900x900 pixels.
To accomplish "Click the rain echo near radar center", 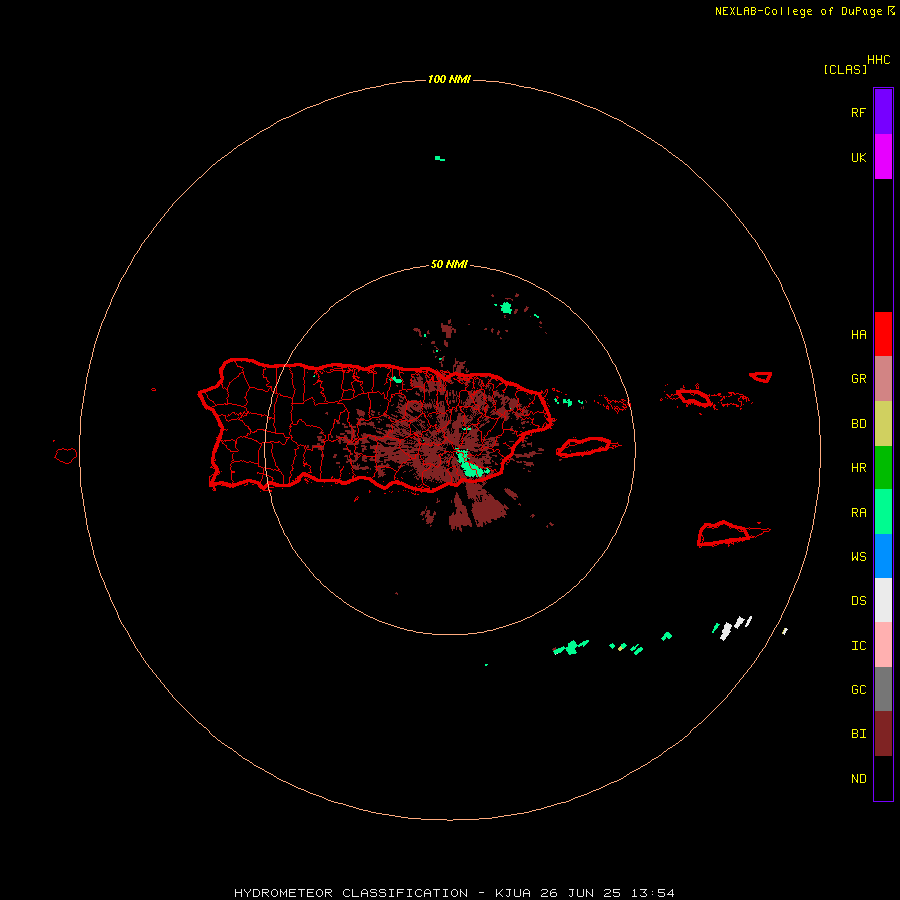I will 470,464.
